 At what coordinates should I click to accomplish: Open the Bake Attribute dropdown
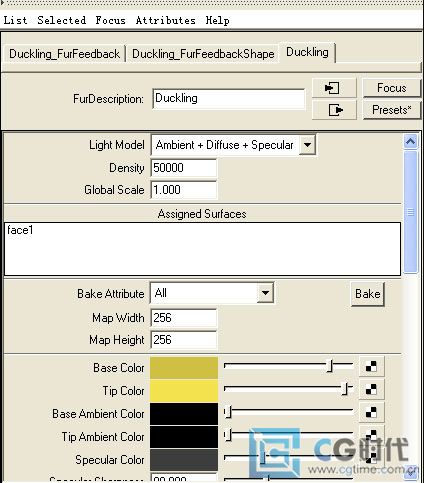[x=265, y=293]
